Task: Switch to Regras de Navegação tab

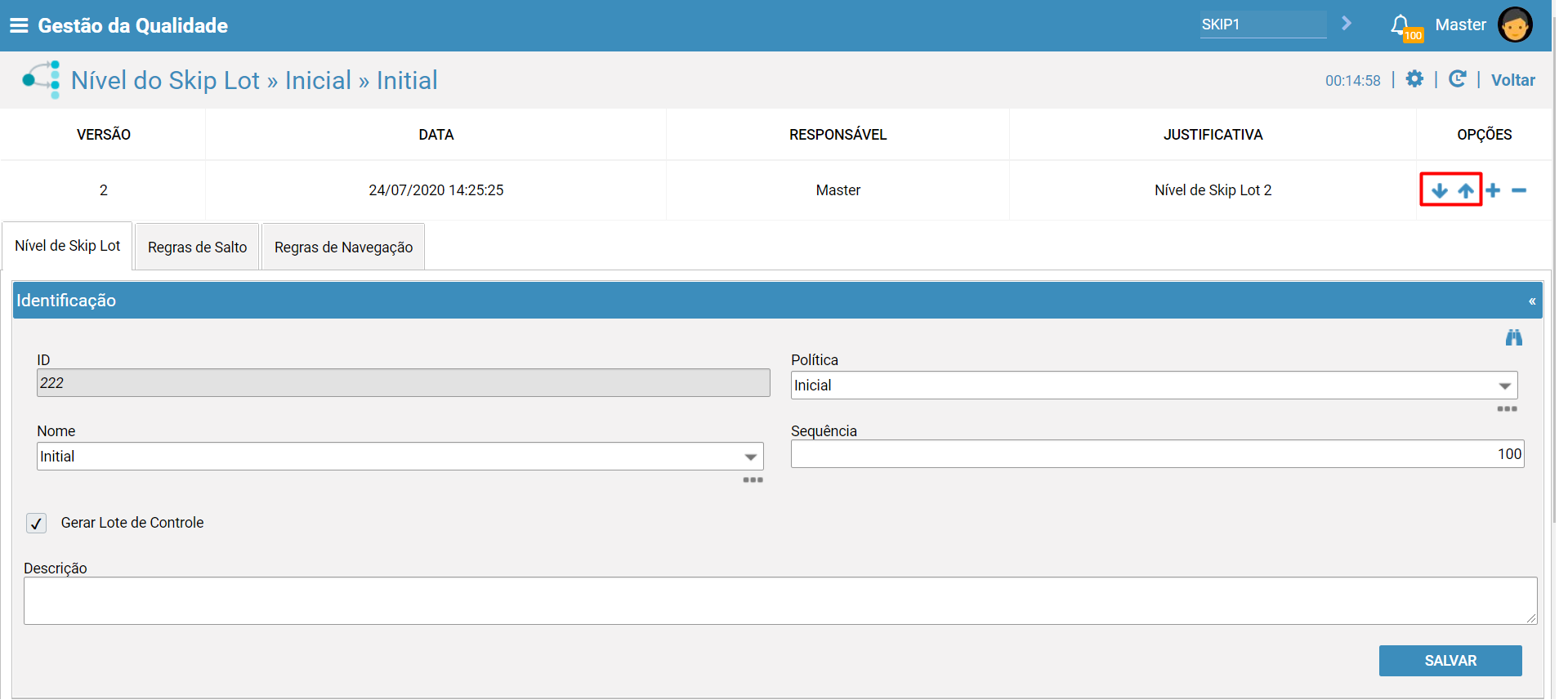Action: tap(343, 247)
